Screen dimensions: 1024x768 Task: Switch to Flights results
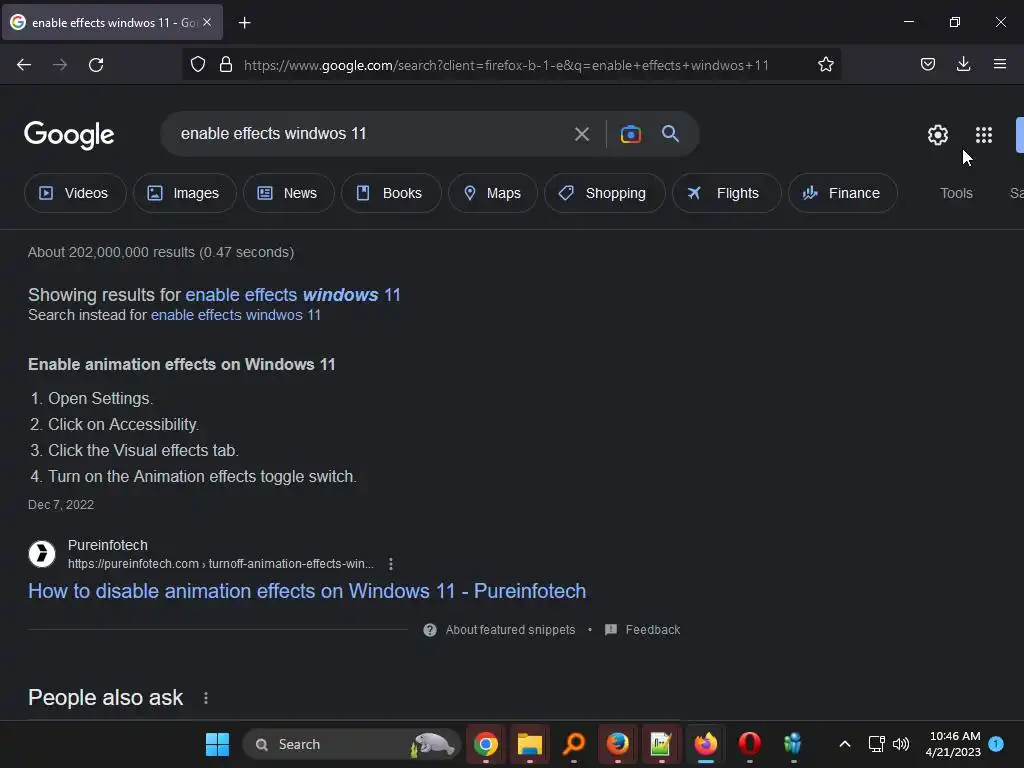726,193
